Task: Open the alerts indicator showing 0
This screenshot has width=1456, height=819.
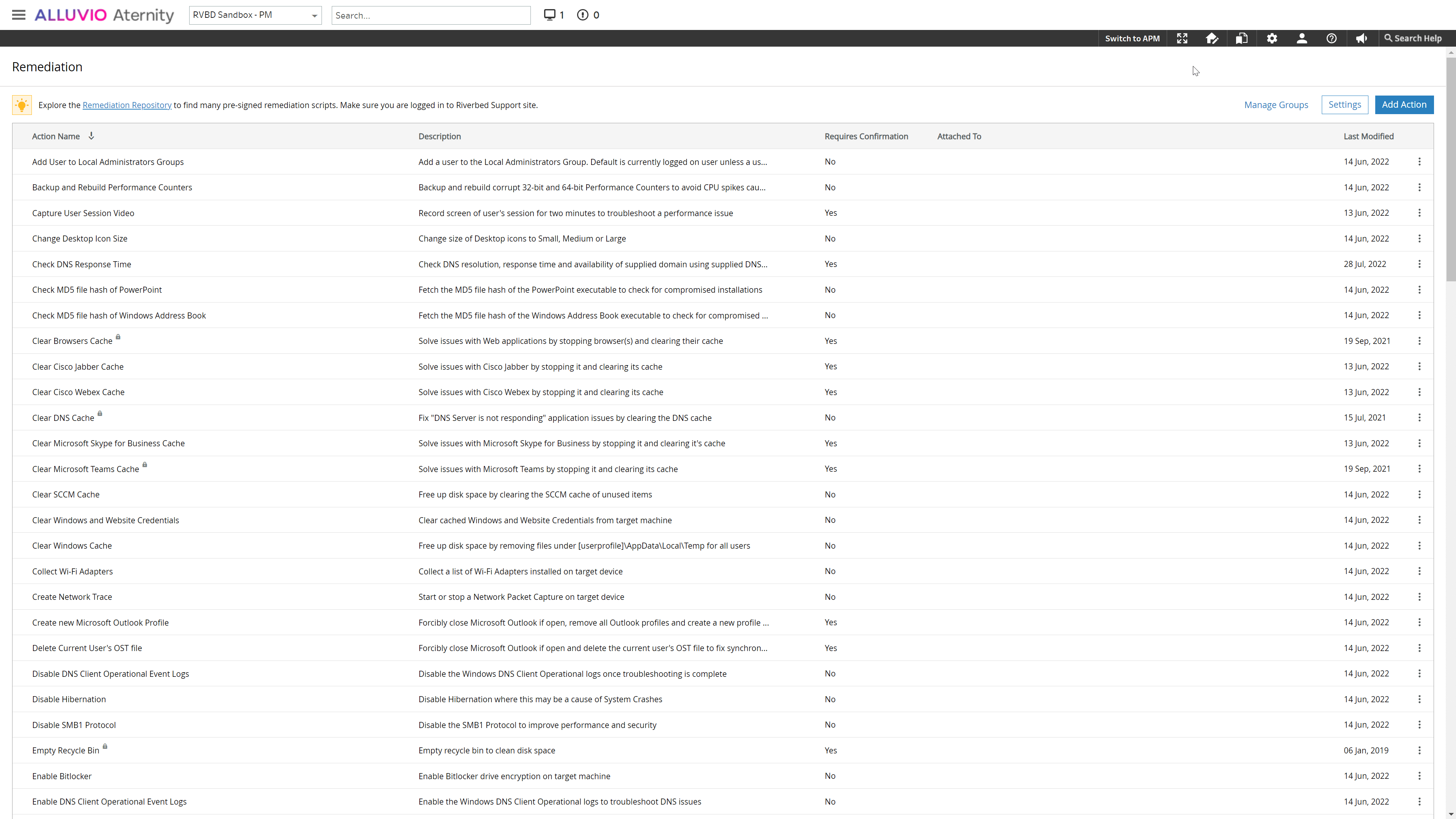Action: (588, 15)
